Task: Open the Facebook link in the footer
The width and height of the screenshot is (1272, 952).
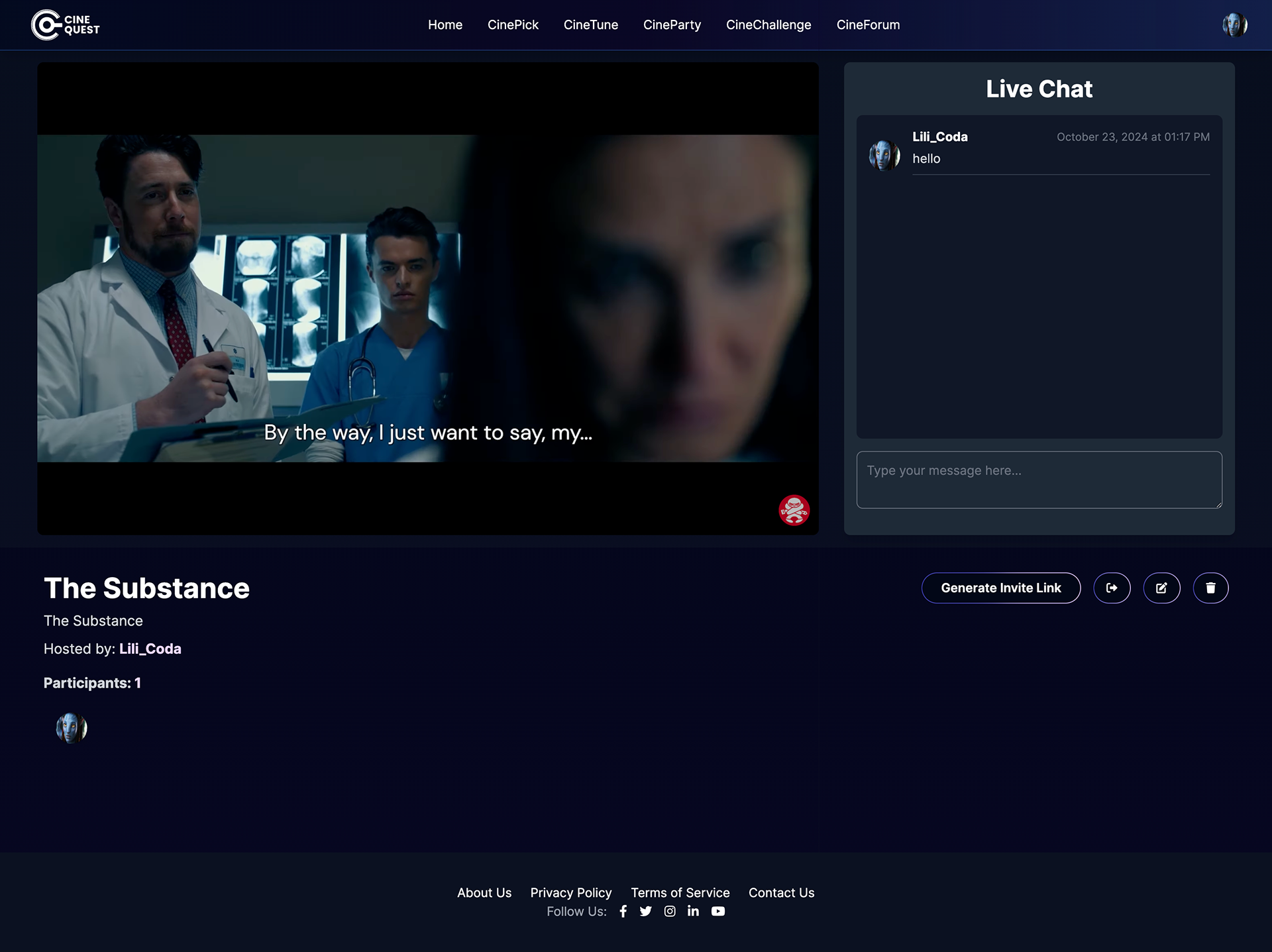Action: tap(623, 911)
